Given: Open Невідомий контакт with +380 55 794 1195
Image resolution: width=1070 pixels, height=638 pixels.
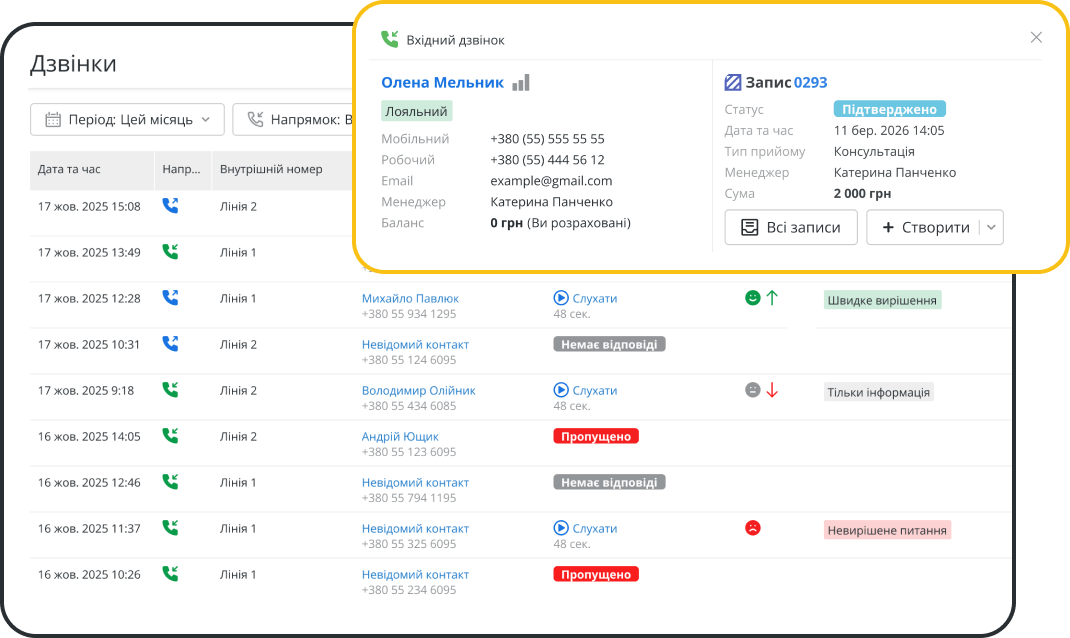Looking at the screenshot, I should (x=415, y=482).
